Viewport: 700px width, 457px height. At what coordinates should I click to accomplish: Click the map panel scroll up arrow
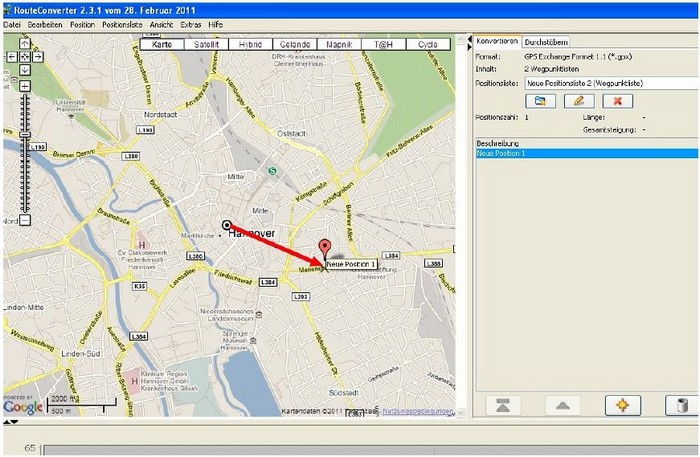click(461, 39)
